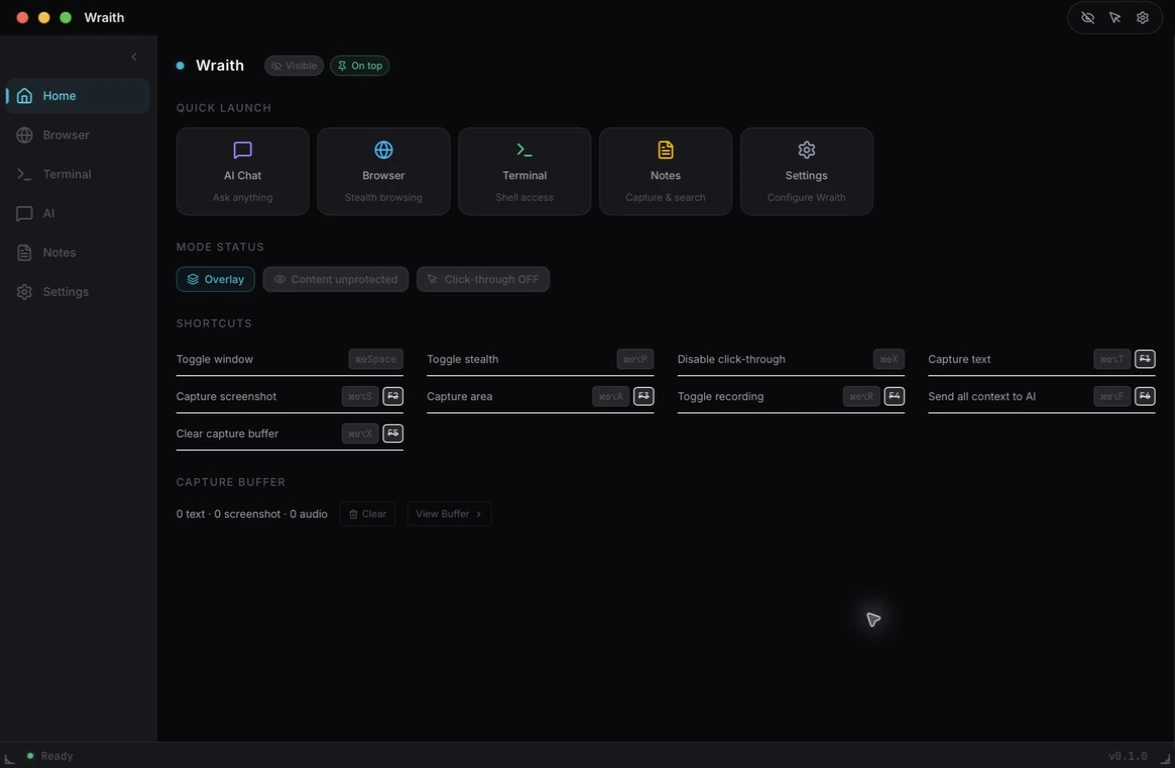Click the "Toggle window" shortcut label
Viewport: 1175px width, 768px height.
click(214, 359)
